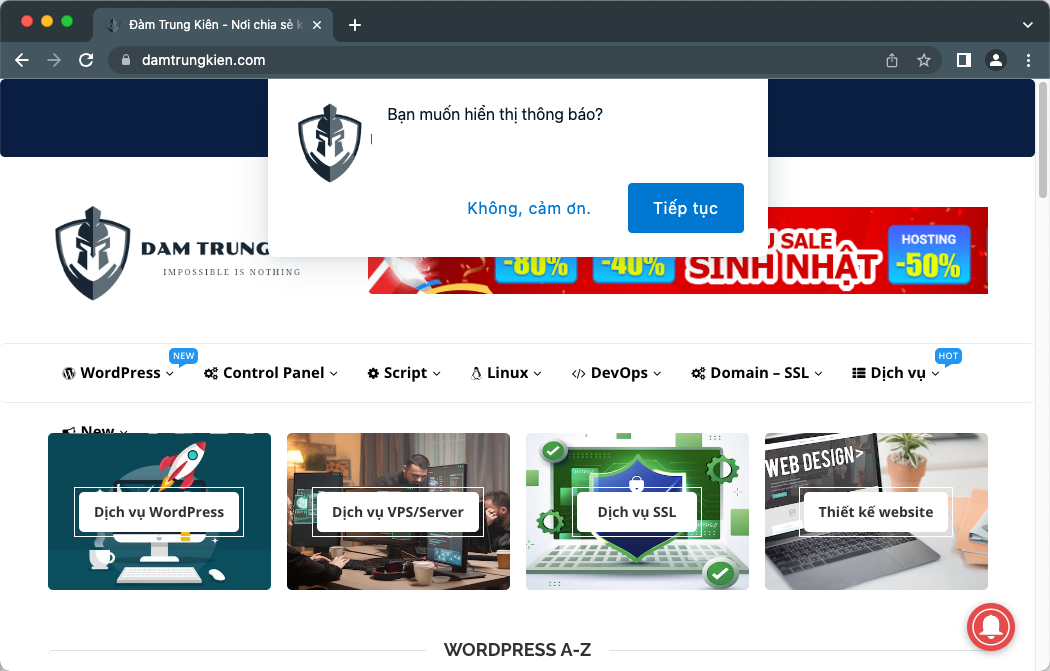The height and width of the screenshot is (671, 1050).
Task: Open a new browser tab
Action: pyautogui.click(x=355, y=25)
